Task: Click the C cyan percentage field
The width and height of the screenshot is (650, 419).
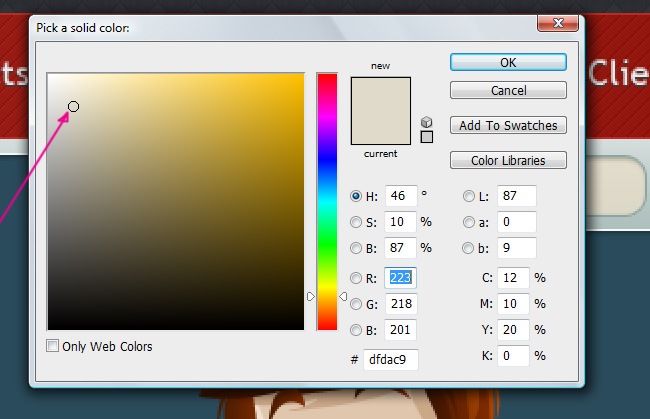Action: click(513, 278)
